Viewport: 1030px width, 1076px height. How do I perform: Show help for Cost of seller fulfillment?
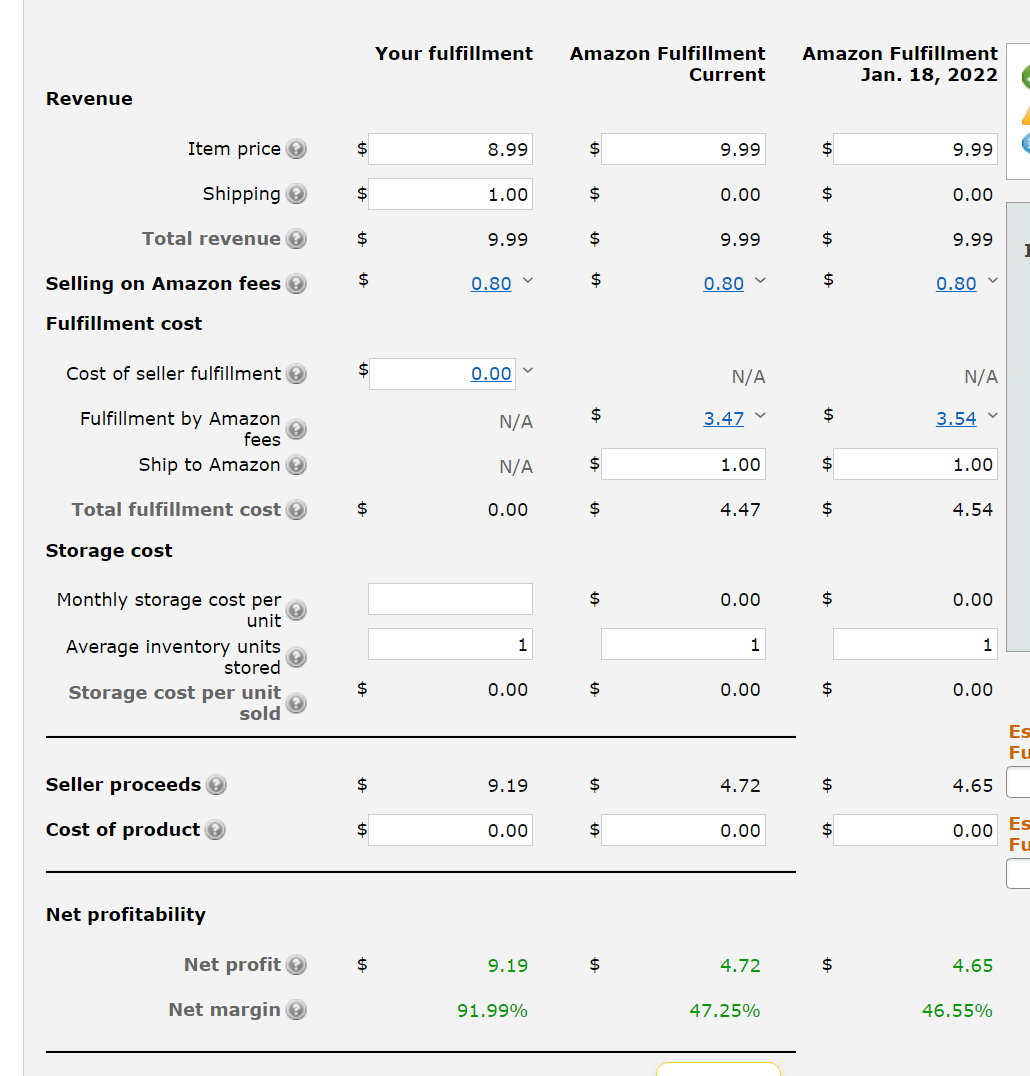296,374
